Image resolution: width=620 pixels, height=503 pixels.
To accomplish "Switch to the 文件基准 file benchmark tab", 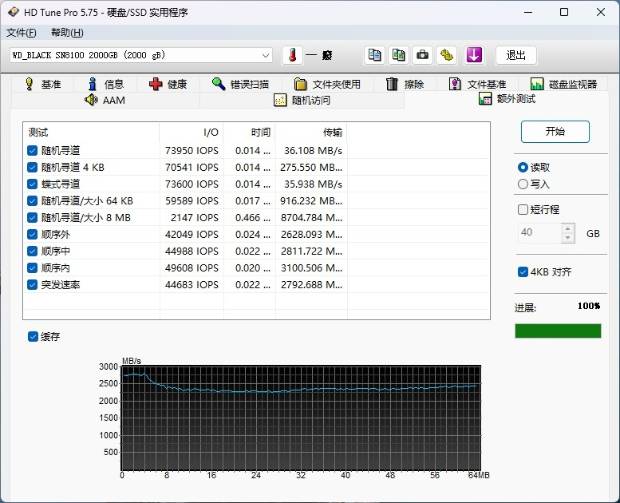I will pos(478,84).
